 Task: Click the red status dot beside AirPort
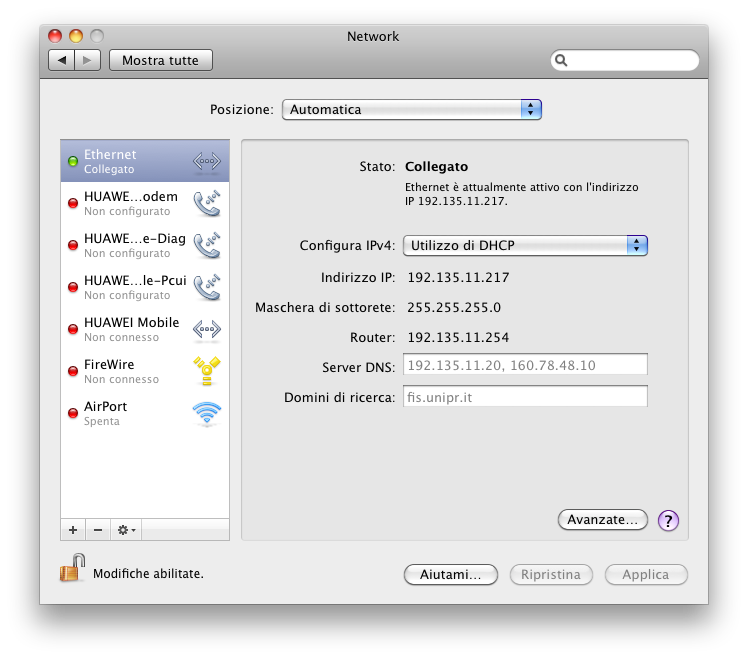click(x=73, y=413)
